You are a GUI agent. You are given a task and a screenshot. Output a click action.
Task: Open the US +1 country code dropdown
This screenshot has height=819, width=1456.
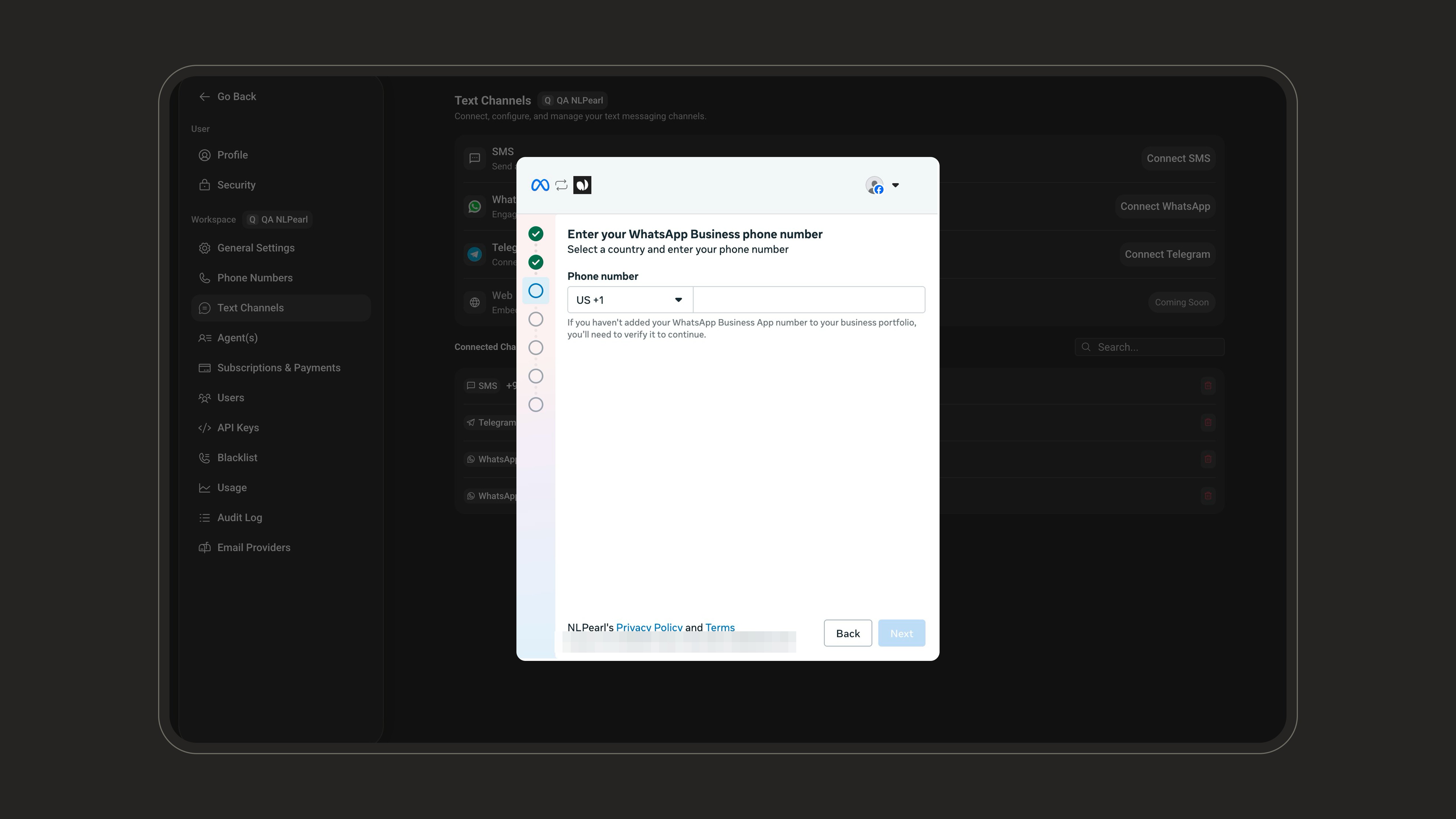630,299
